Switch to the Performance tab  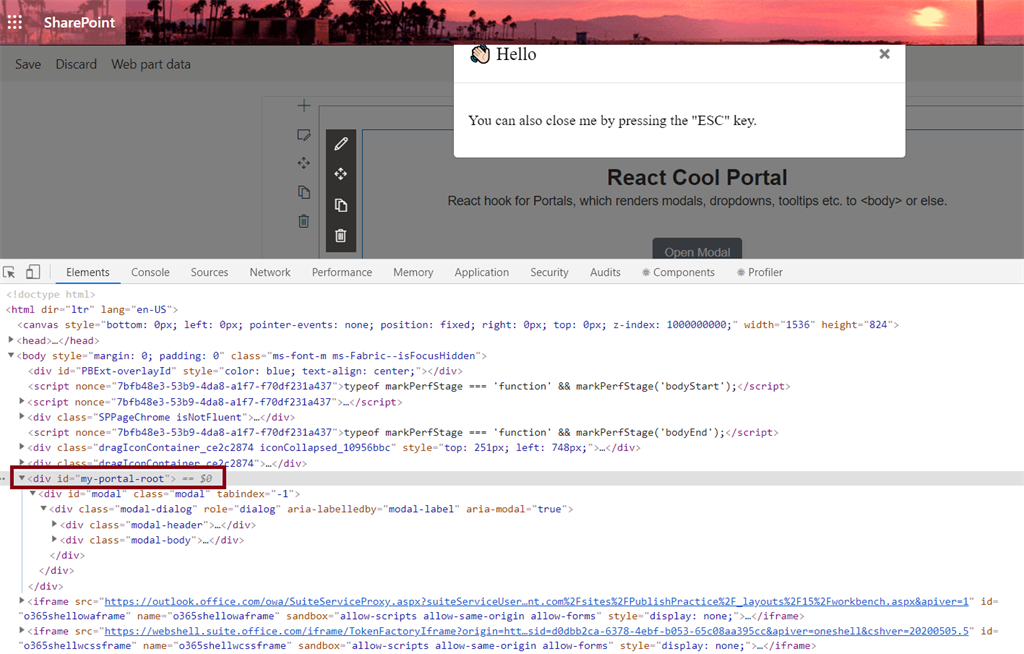click(x=342, y=272)
